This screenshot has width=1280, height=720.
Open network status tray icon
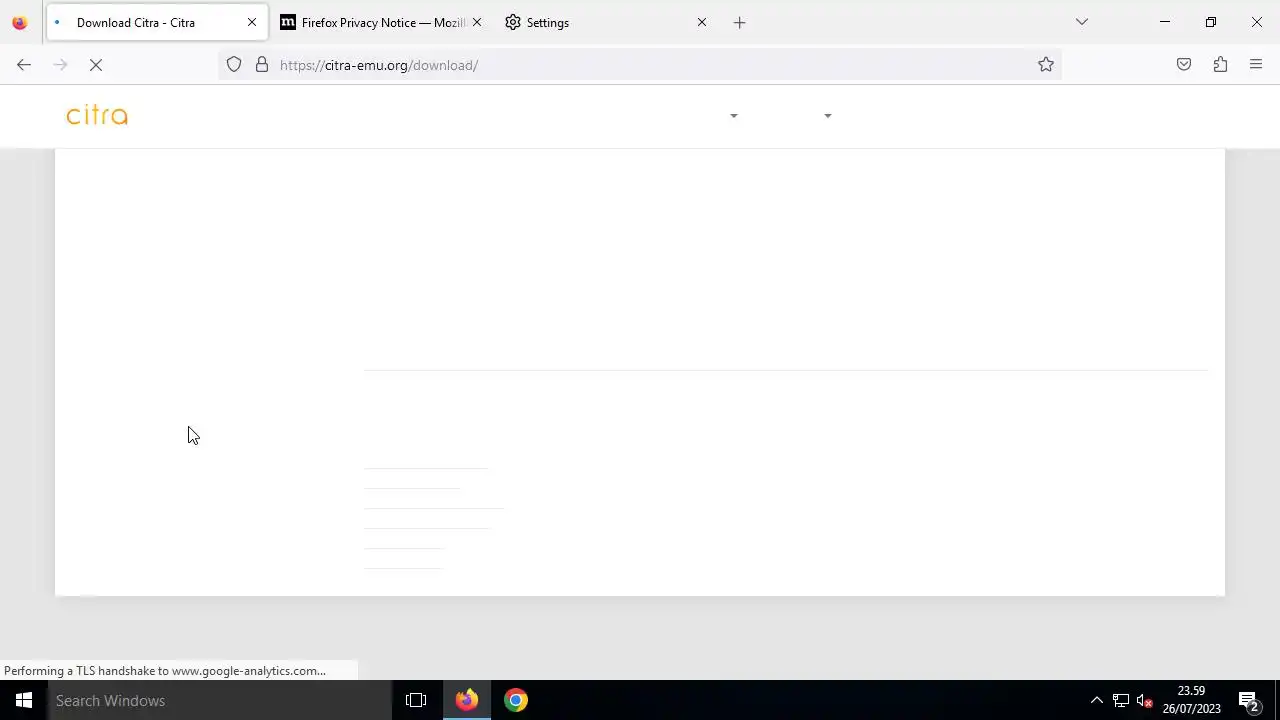(x=1121, y=700)
